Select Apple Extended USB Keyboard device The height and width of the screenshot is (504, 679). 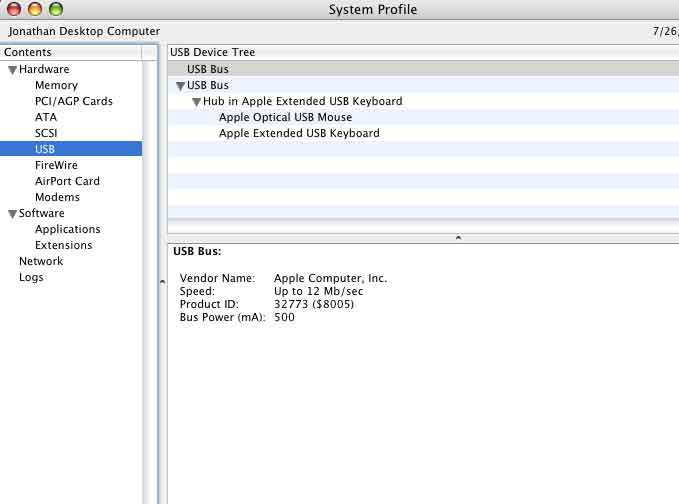click(x=299, y=134)
